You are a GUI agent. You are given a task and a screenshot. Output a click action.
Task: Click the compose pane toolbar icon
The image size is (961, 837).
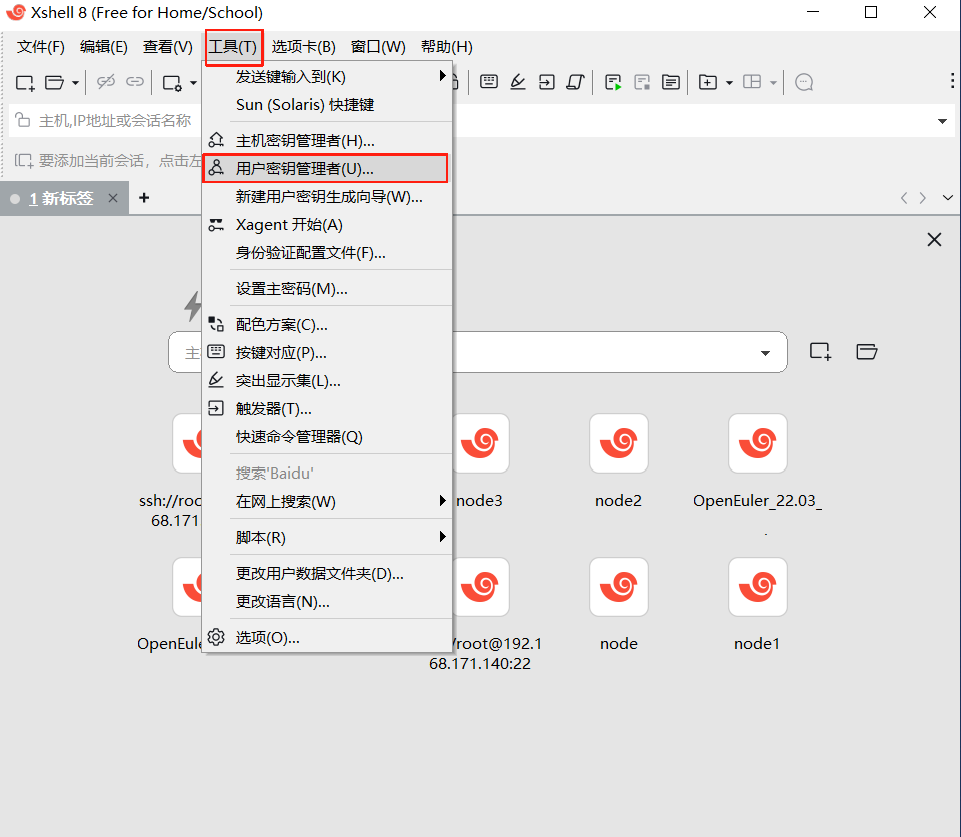(x=670, y=82)
